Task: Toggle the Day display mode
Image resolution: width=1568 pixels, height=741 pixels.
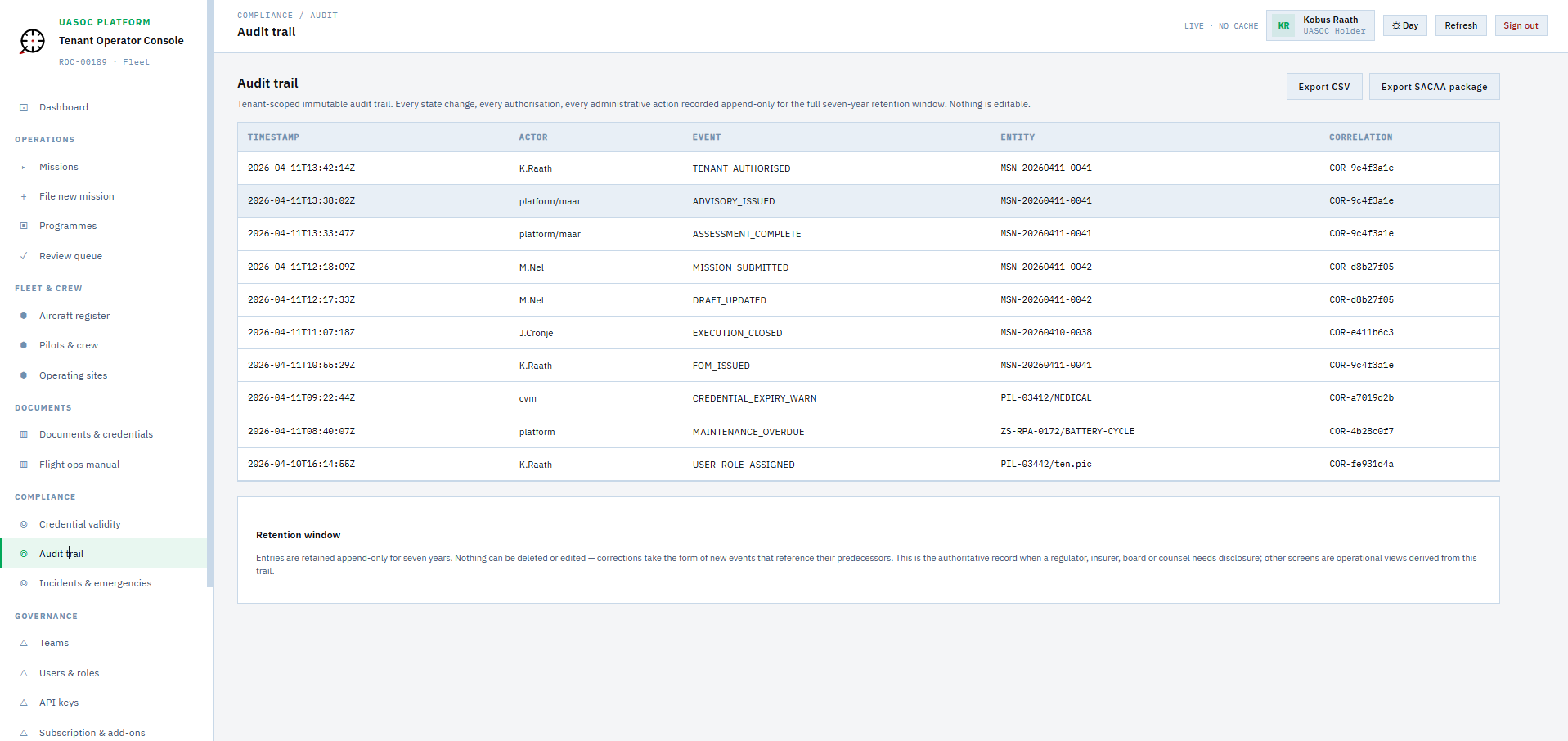Action: (1404, 25)
